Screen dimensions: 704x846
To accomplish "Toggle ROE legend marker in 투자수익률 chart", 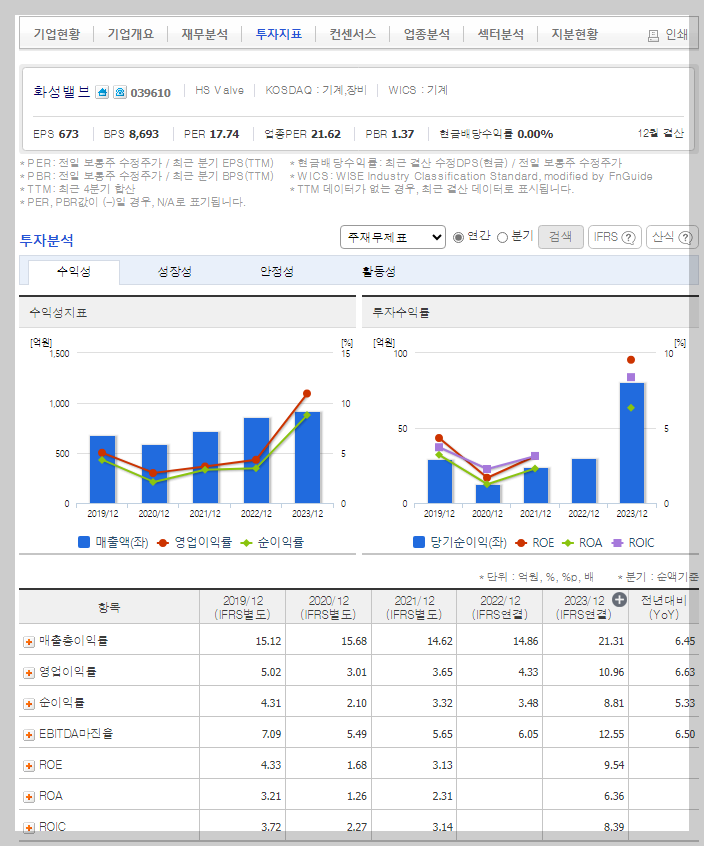I will (x=521, y=543).
